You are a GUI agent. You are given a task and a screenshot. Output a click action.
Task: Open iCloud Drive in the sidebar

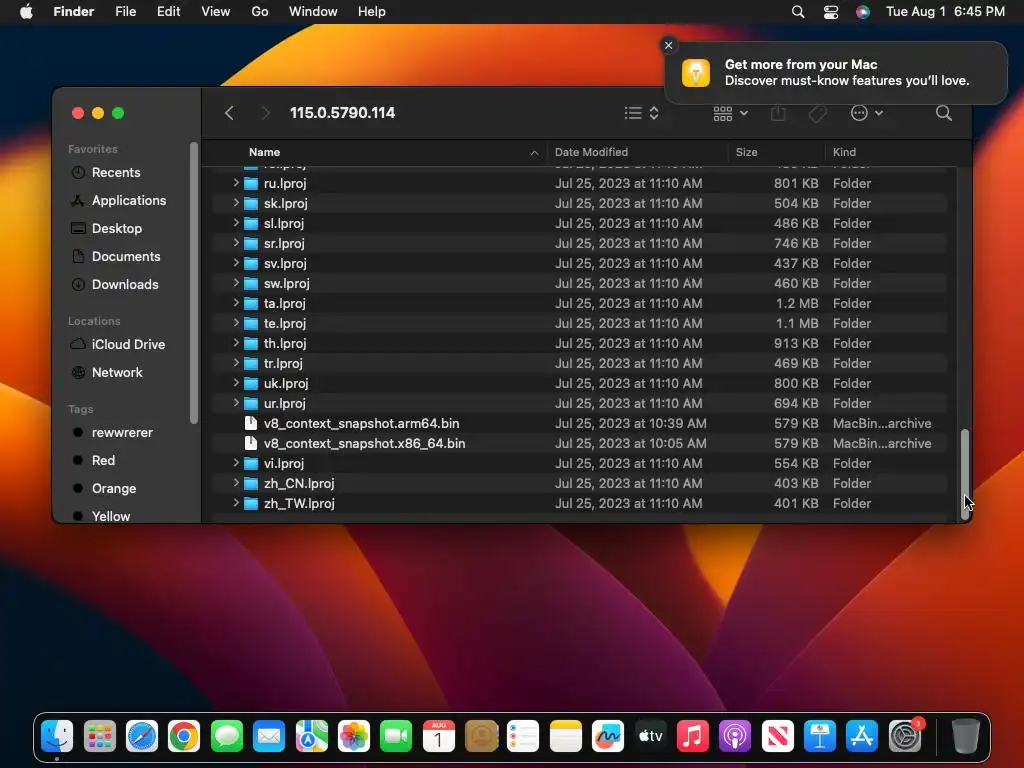[128, 344]
